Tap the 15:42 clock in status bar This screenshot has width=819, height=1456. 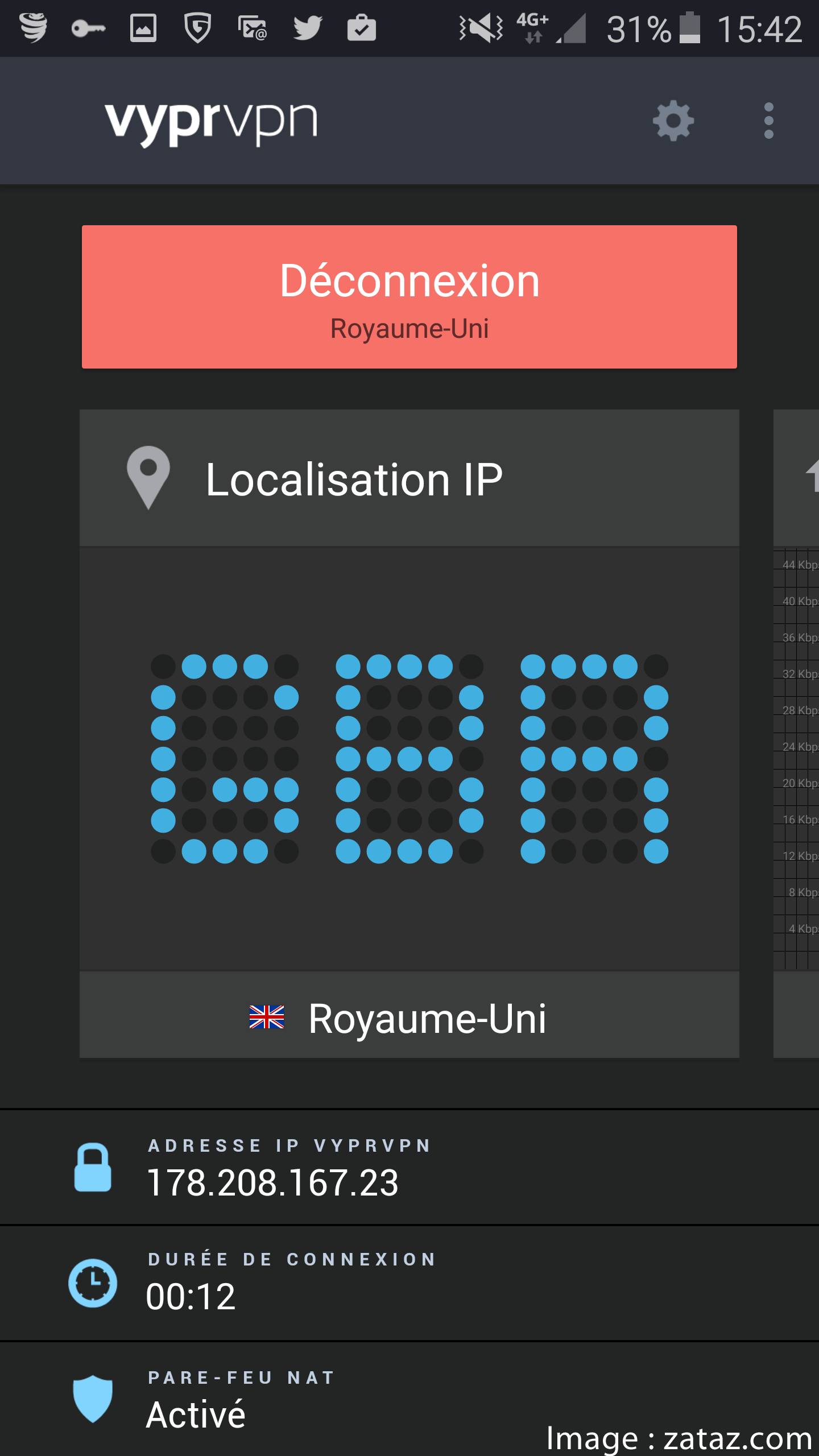[759, 29]
